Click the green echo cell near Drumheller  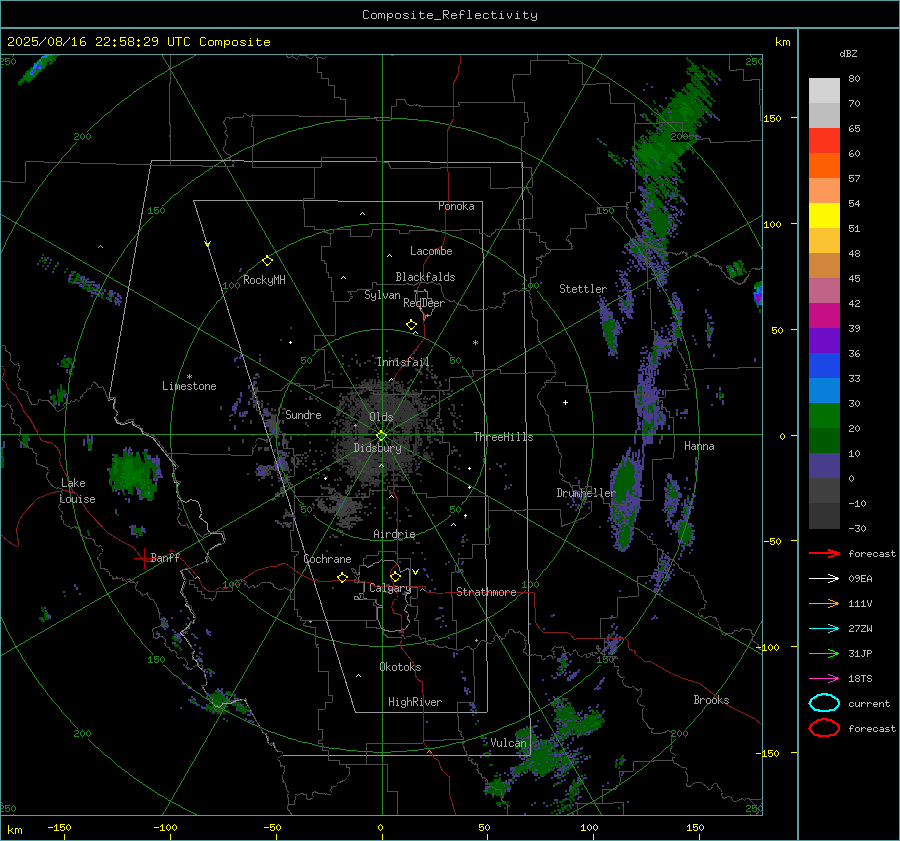pyautogui.click(x=624, y=501)
